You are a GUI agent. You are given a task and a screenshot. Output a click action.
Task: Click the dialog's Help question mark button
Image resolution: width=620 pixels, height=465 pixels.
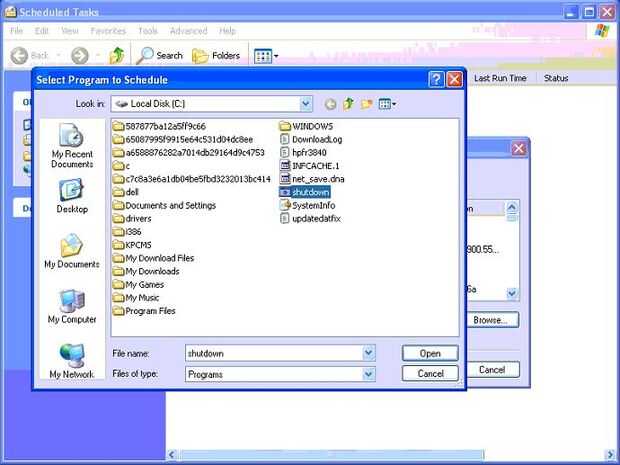pos(436,79)
